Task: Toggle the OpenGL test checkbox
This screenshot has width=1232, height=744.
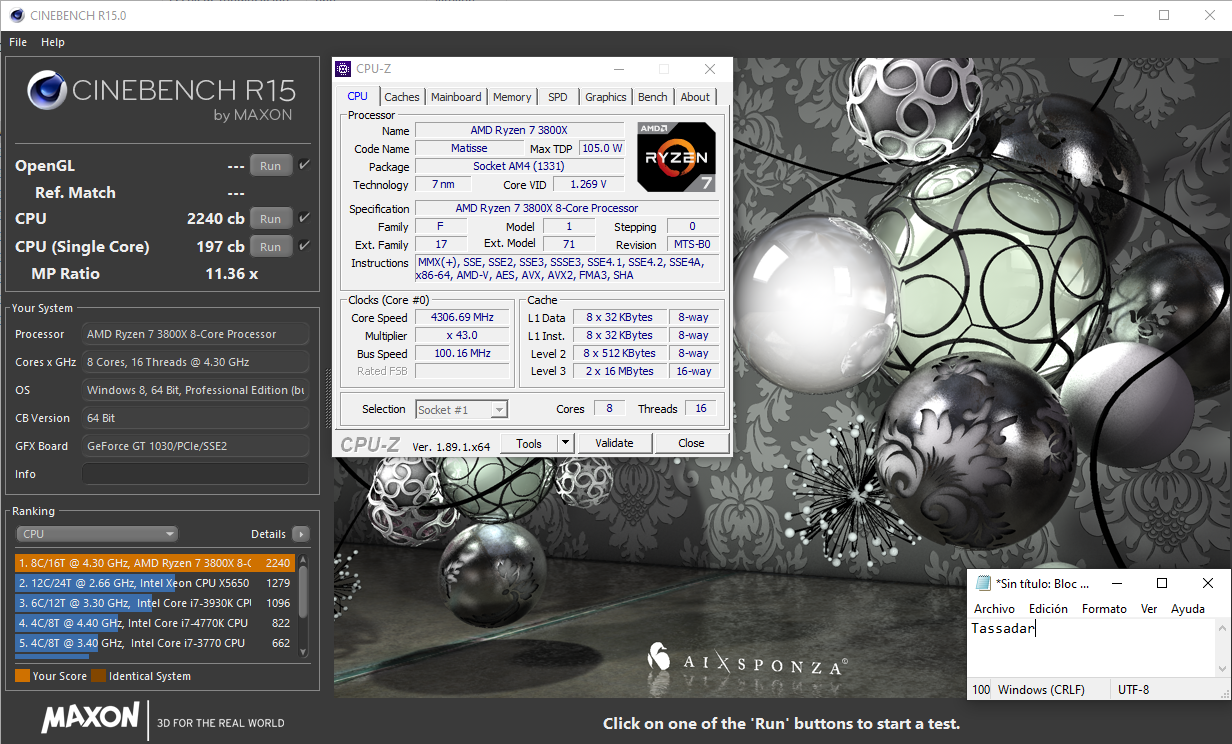Action: [x=304, y=165]
